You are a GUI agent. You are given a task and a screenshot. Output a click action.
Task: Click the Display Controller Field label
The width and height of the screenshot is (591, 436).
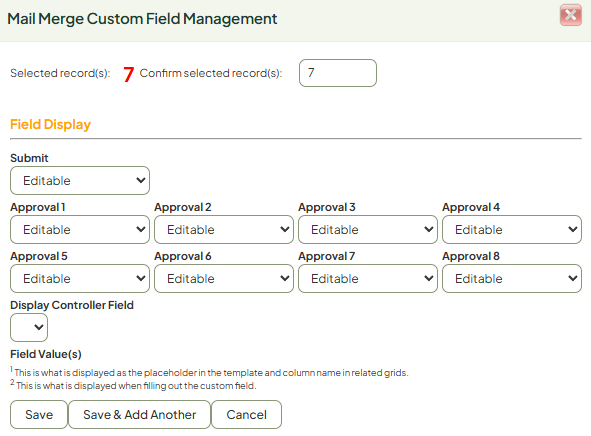tap(72, 305)
